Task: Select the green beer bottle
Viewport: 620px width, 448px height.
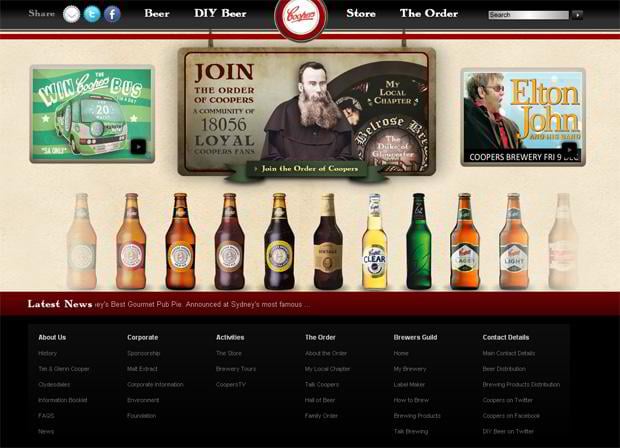Action: (418, 241)
